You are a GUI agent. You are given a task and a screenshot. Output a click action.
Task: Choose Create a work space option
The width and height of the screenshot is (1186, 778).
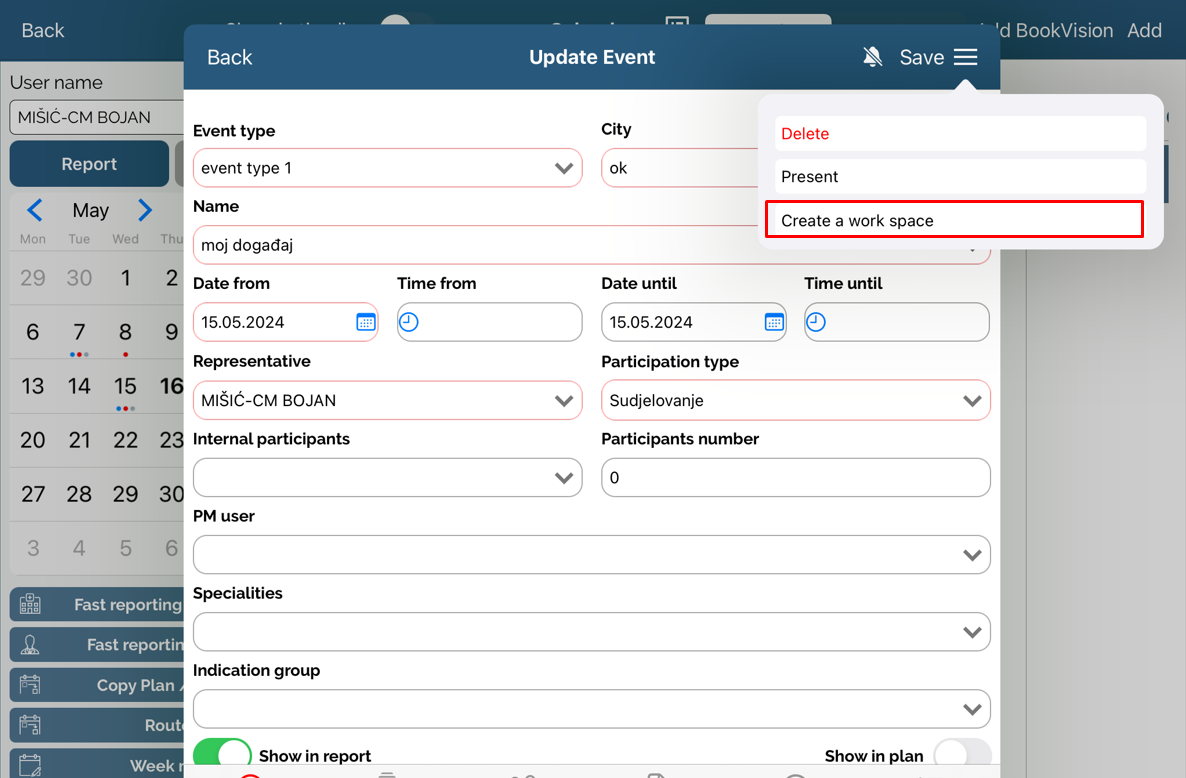pos(954,220)
